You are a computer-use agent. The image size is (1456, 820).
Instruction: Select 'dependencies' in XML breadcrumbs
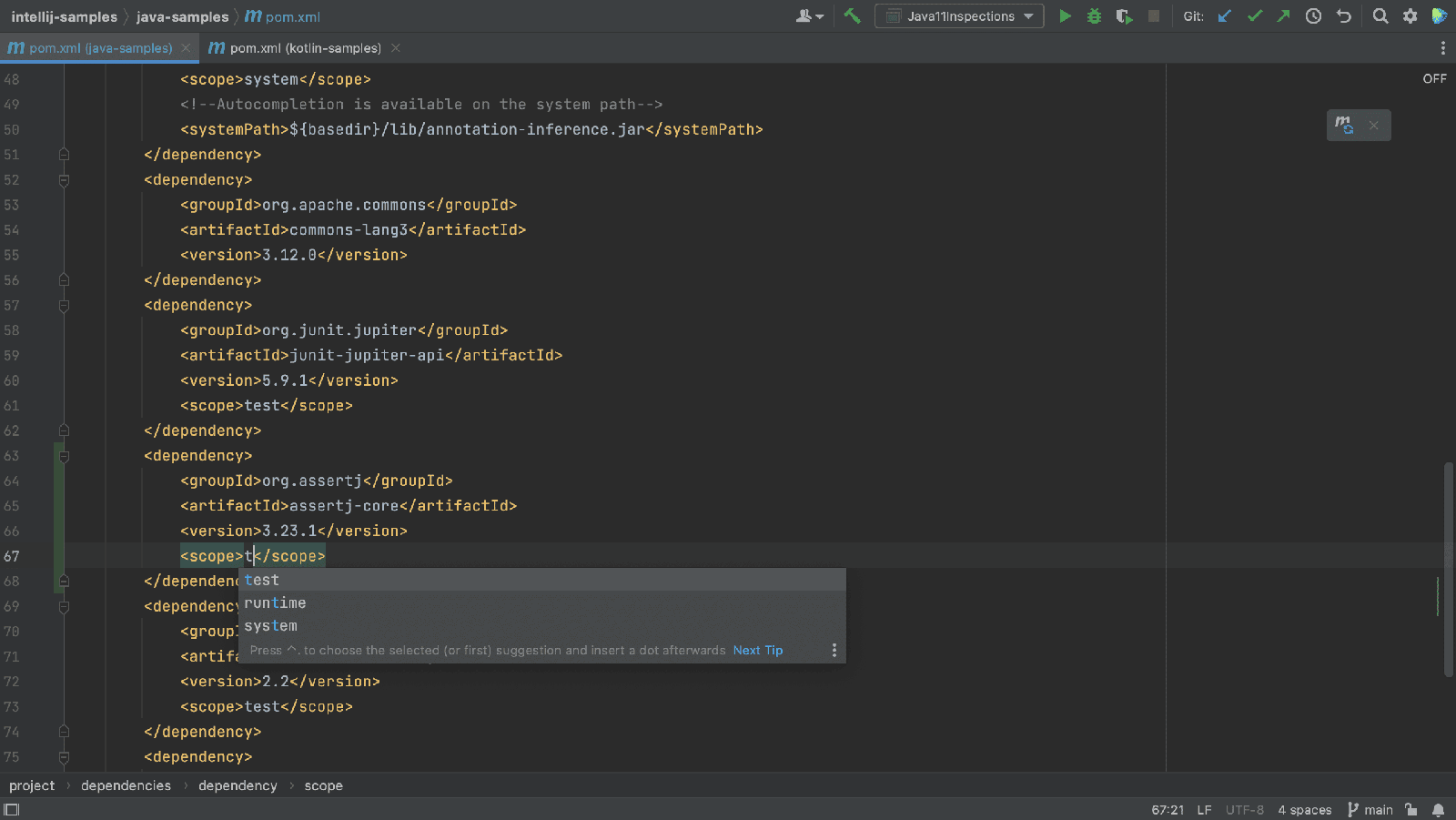click(x=126, y=785)
